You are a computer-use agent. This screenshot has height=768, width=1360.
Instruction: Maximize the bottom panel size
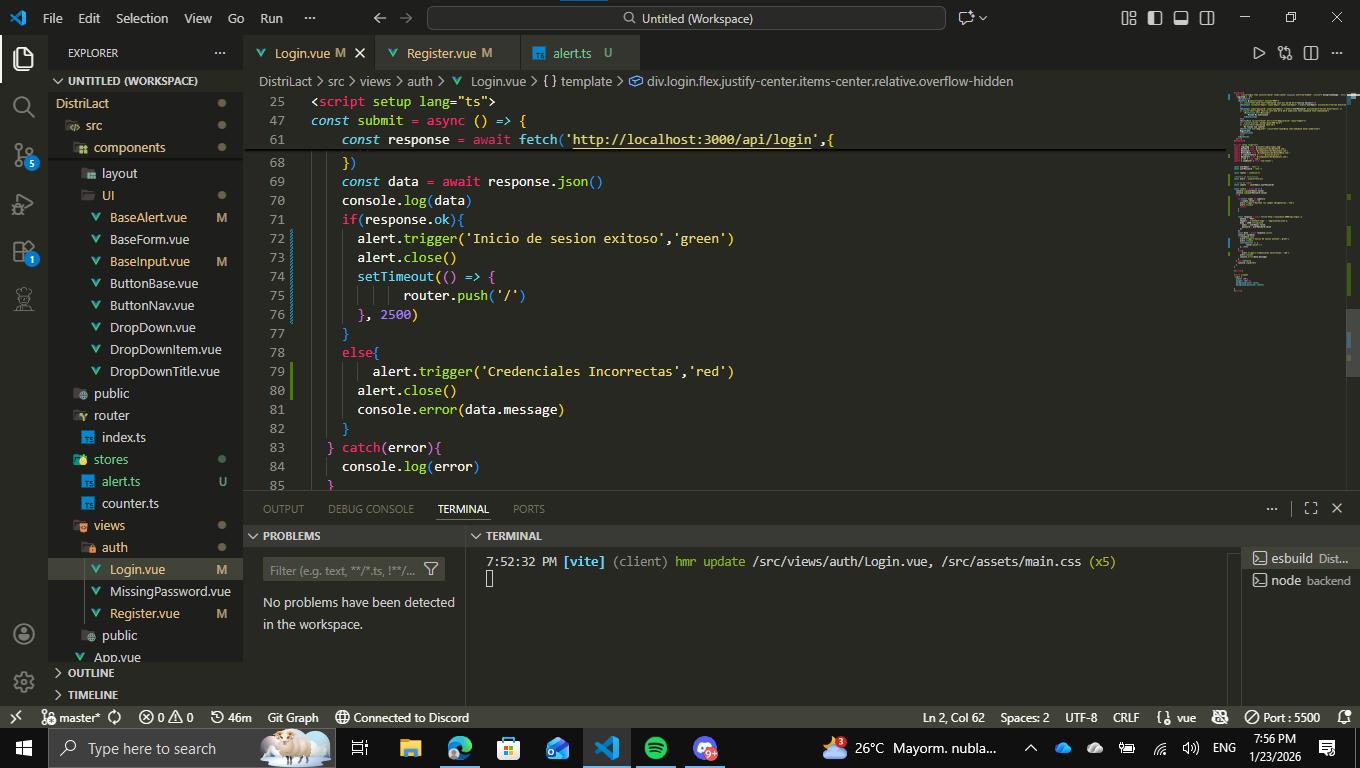1311,509
